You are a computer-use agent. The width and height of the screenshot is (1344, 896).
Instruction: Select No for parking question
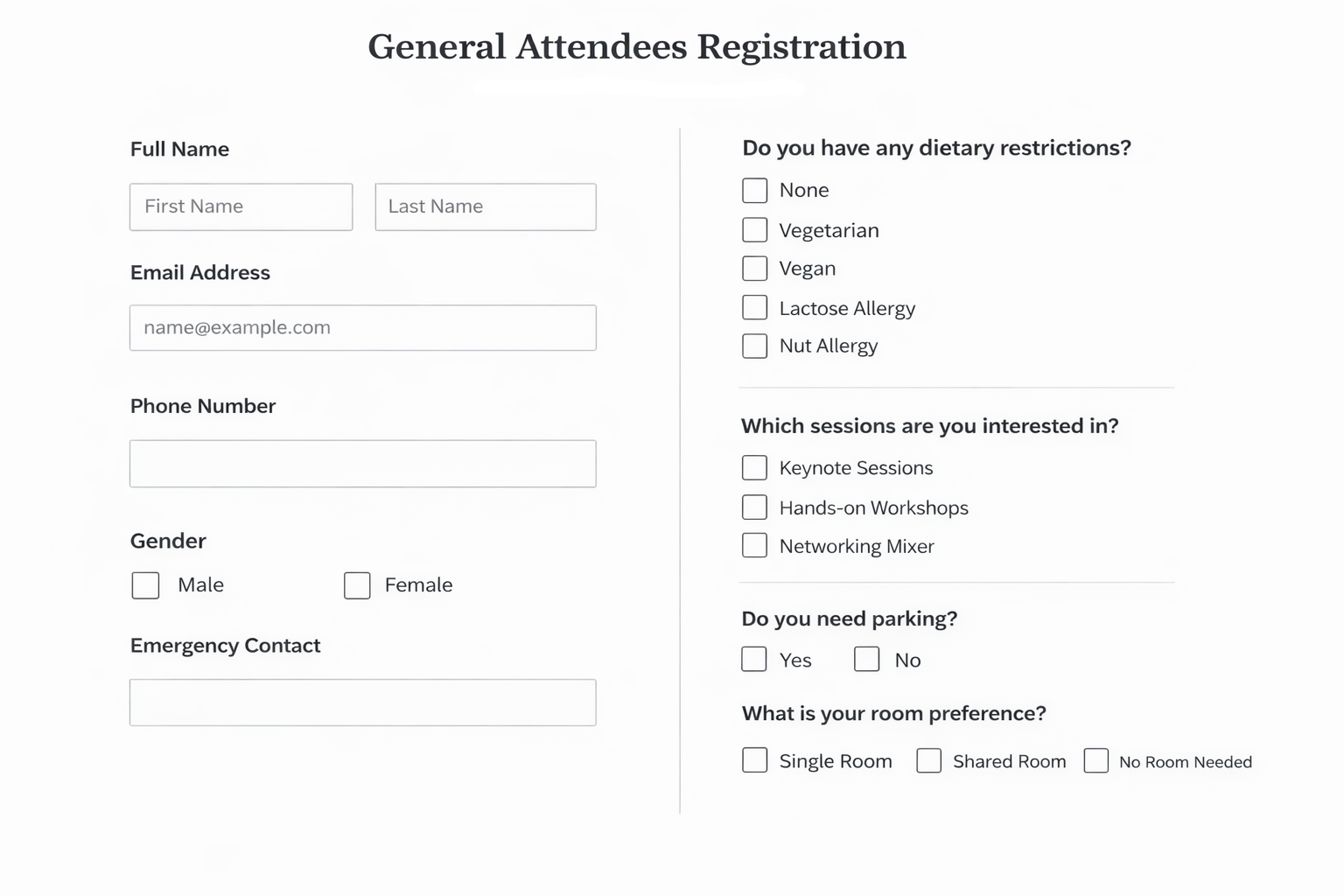pos(866,659)
